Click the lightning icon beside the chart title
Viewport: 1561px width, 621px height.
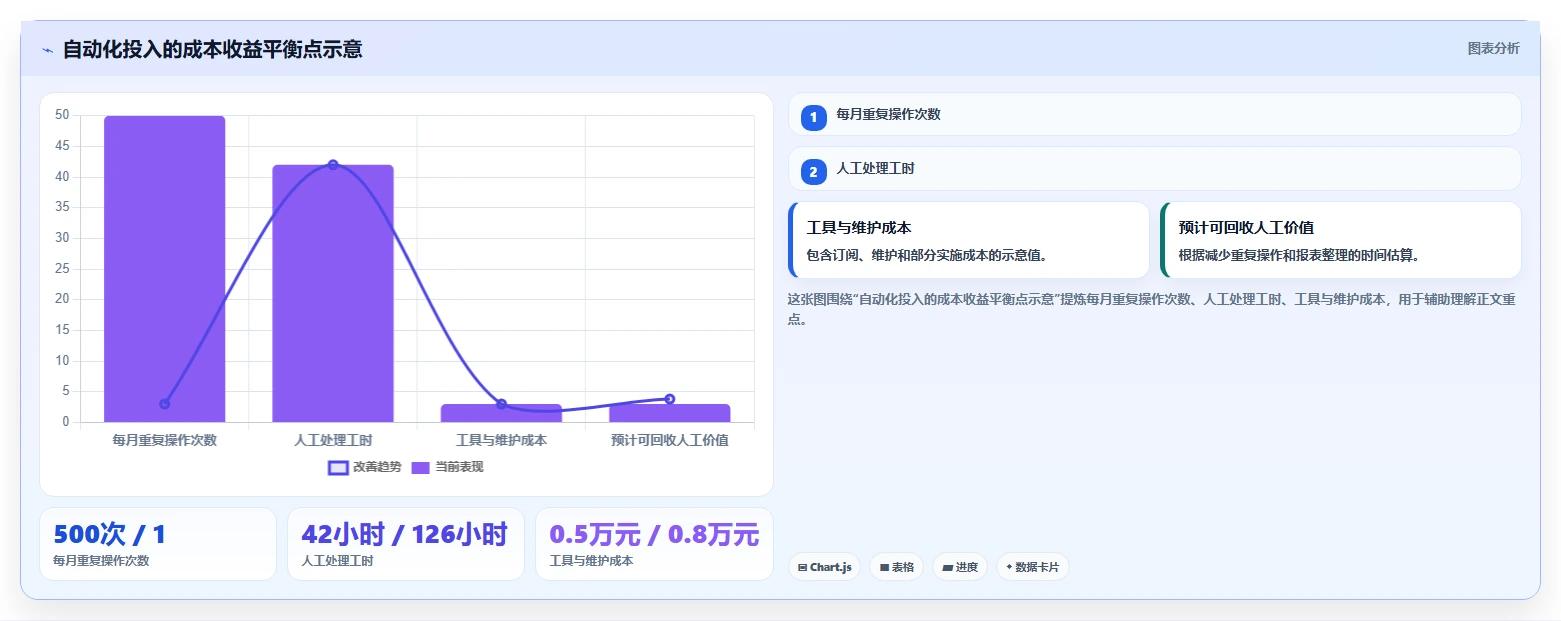pyautogui.click(x=47, y=50)
